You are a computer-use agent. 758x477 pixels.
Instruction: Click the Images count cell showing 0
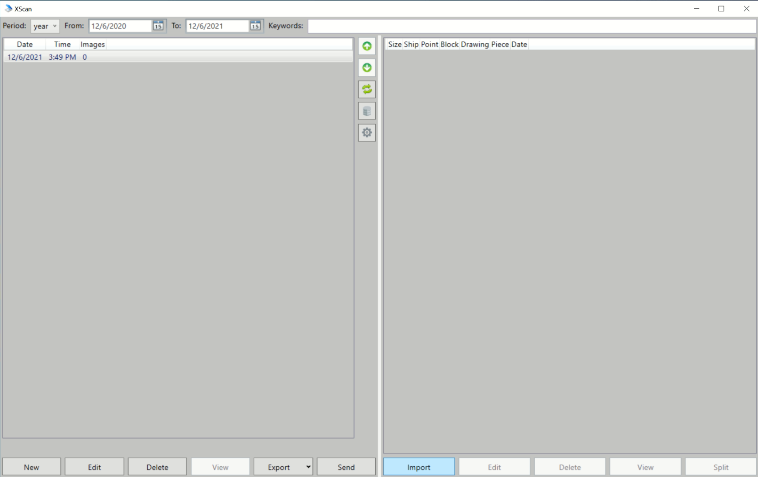pyautogui.click(x=85, y=57)
